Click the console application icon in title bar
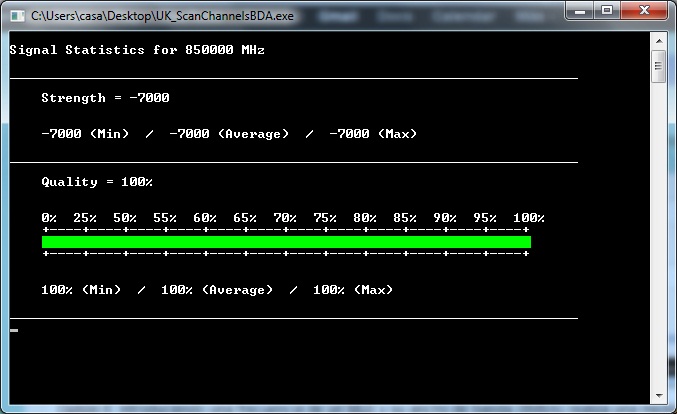 tap(17, 16)
